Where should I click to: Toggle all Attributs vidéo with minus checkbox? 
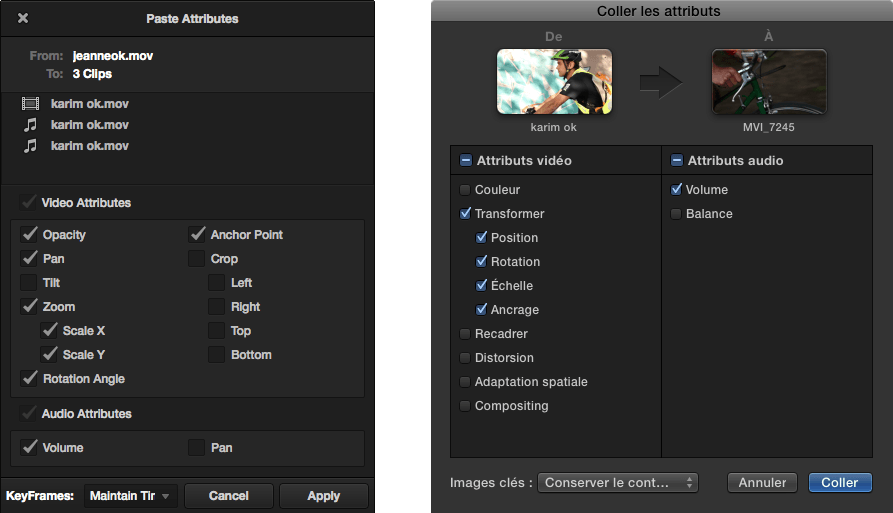tap(465, 161)
